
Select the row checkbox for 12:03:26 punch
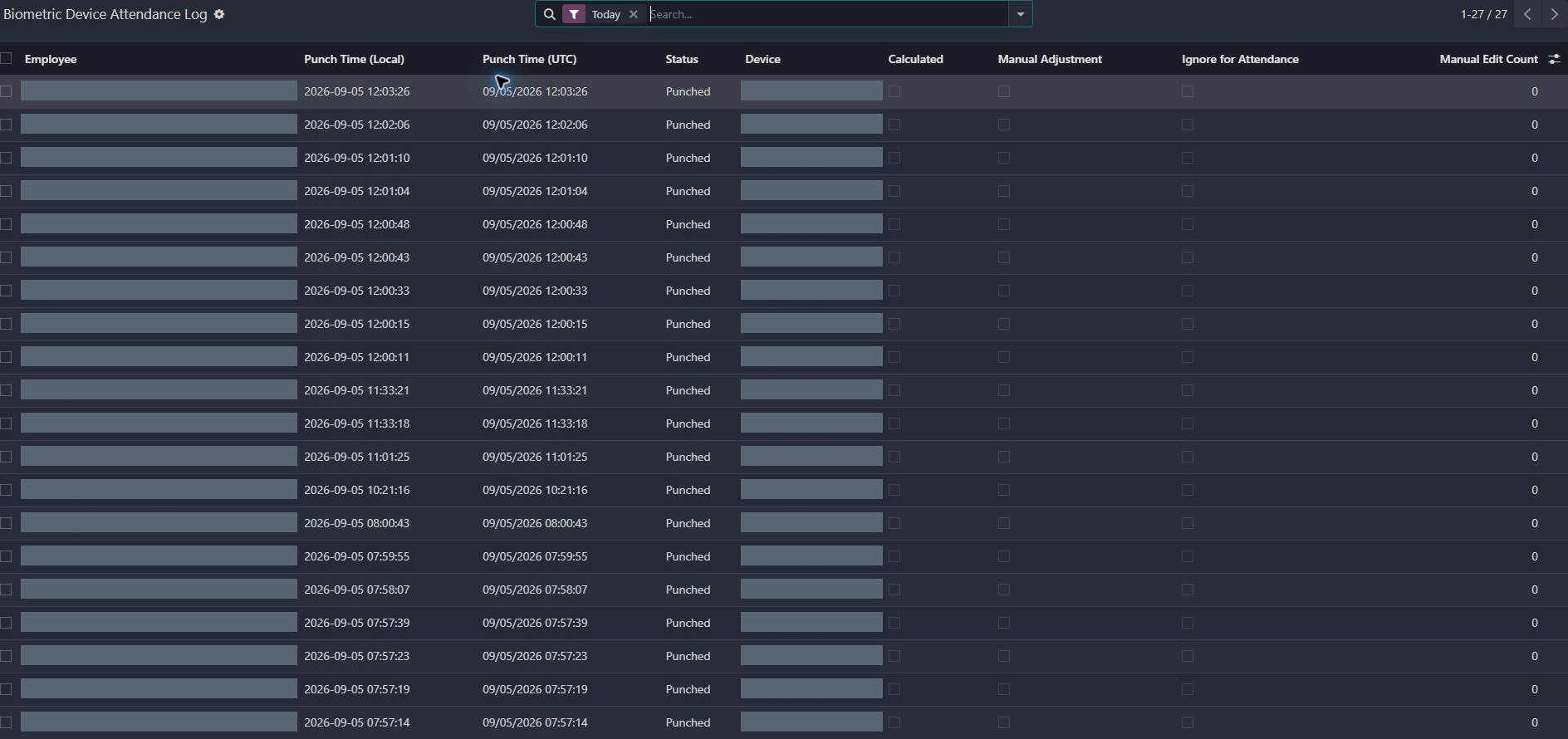point(7,91)
